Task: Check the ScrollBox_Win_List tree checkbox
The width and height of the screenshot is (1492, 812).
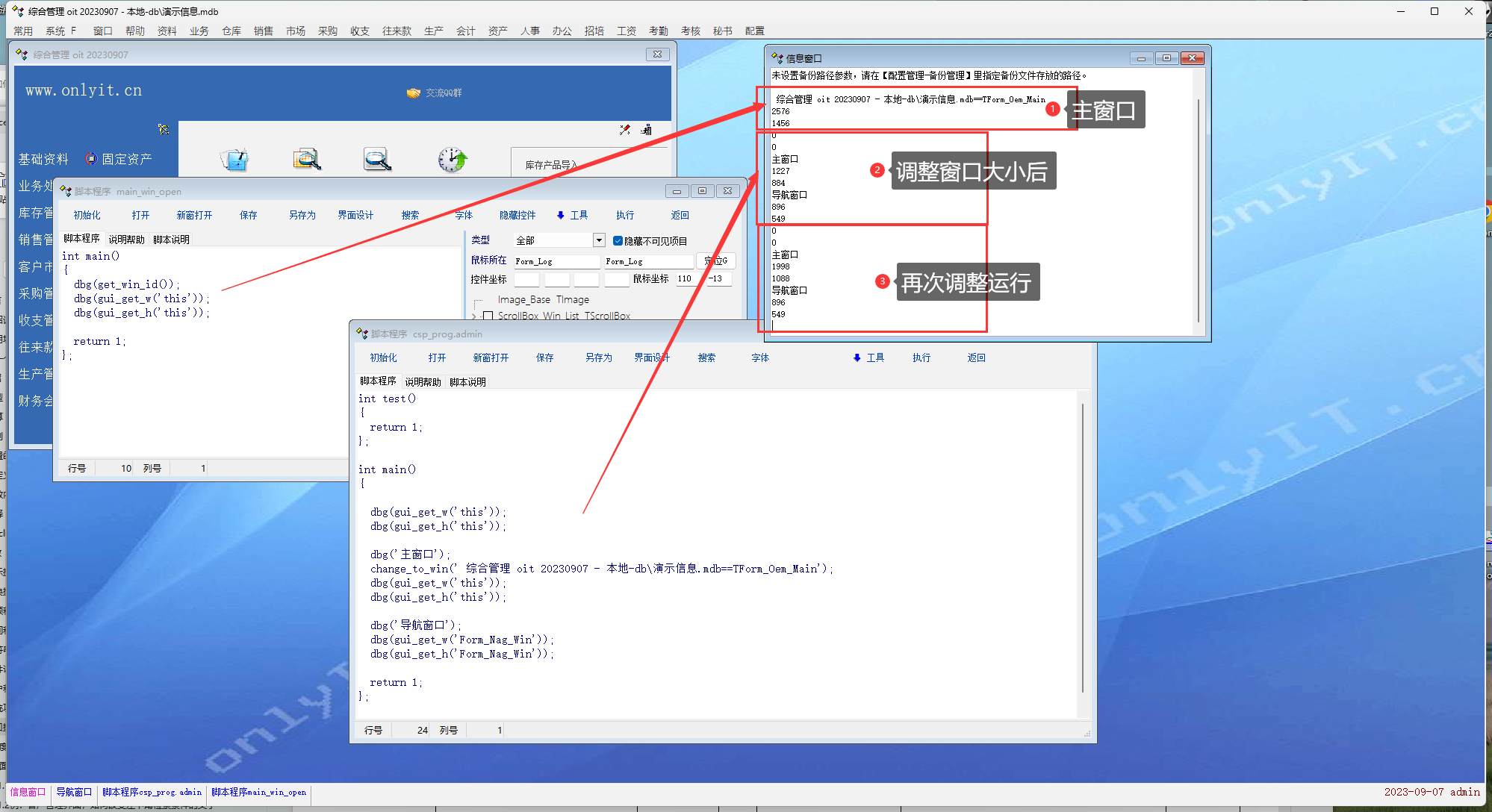Action: (488, 316)
